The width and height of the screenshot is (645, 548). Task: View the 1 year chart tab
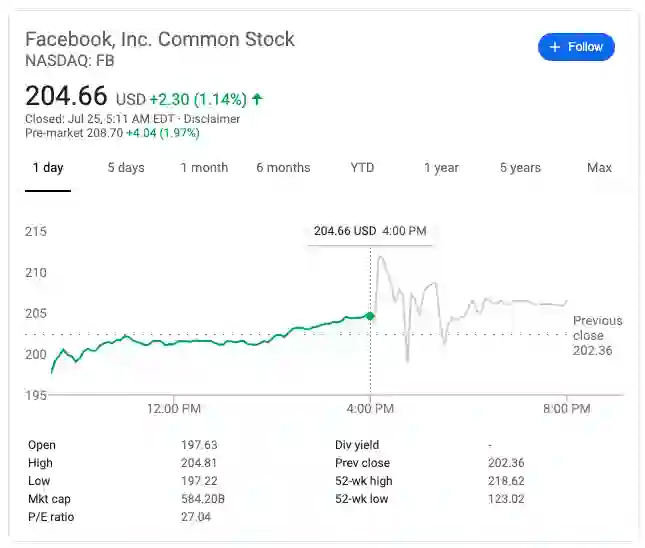(x=441, y=168)
